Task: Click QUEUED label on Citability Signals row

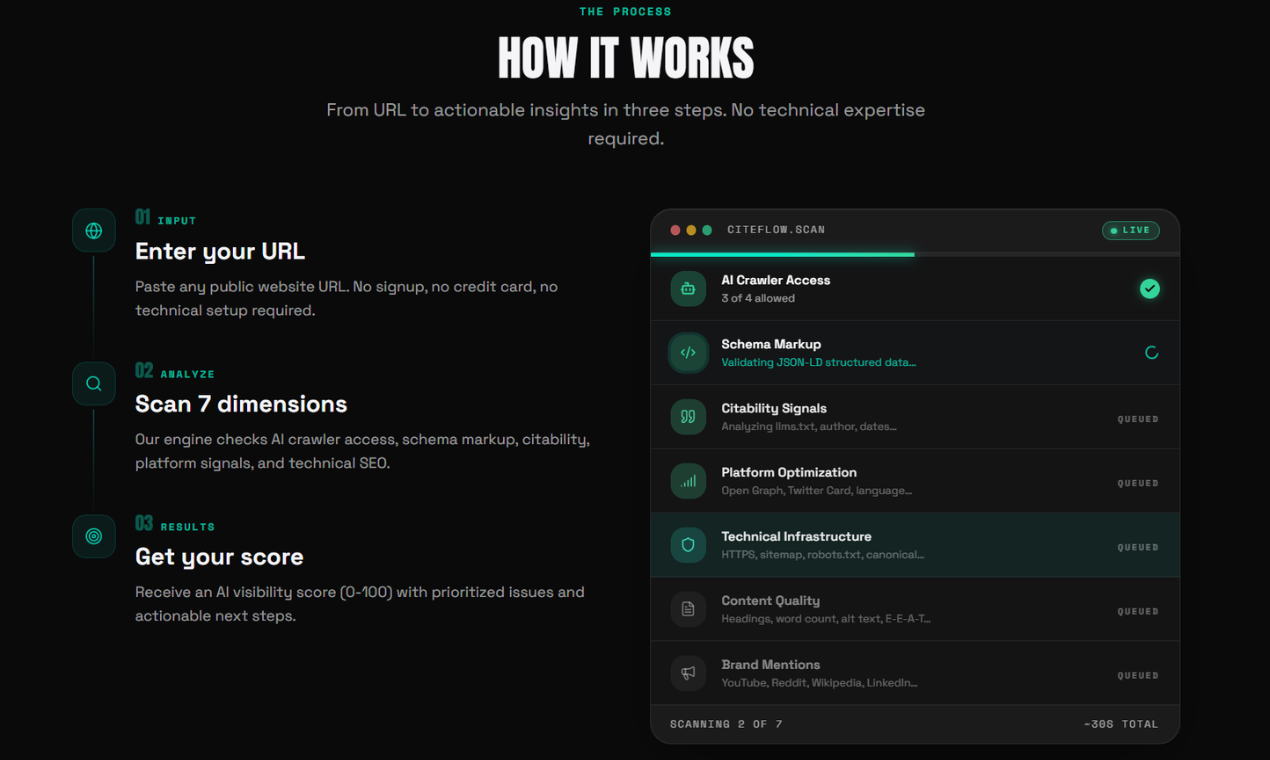Action: click(x=1138, y=419)
